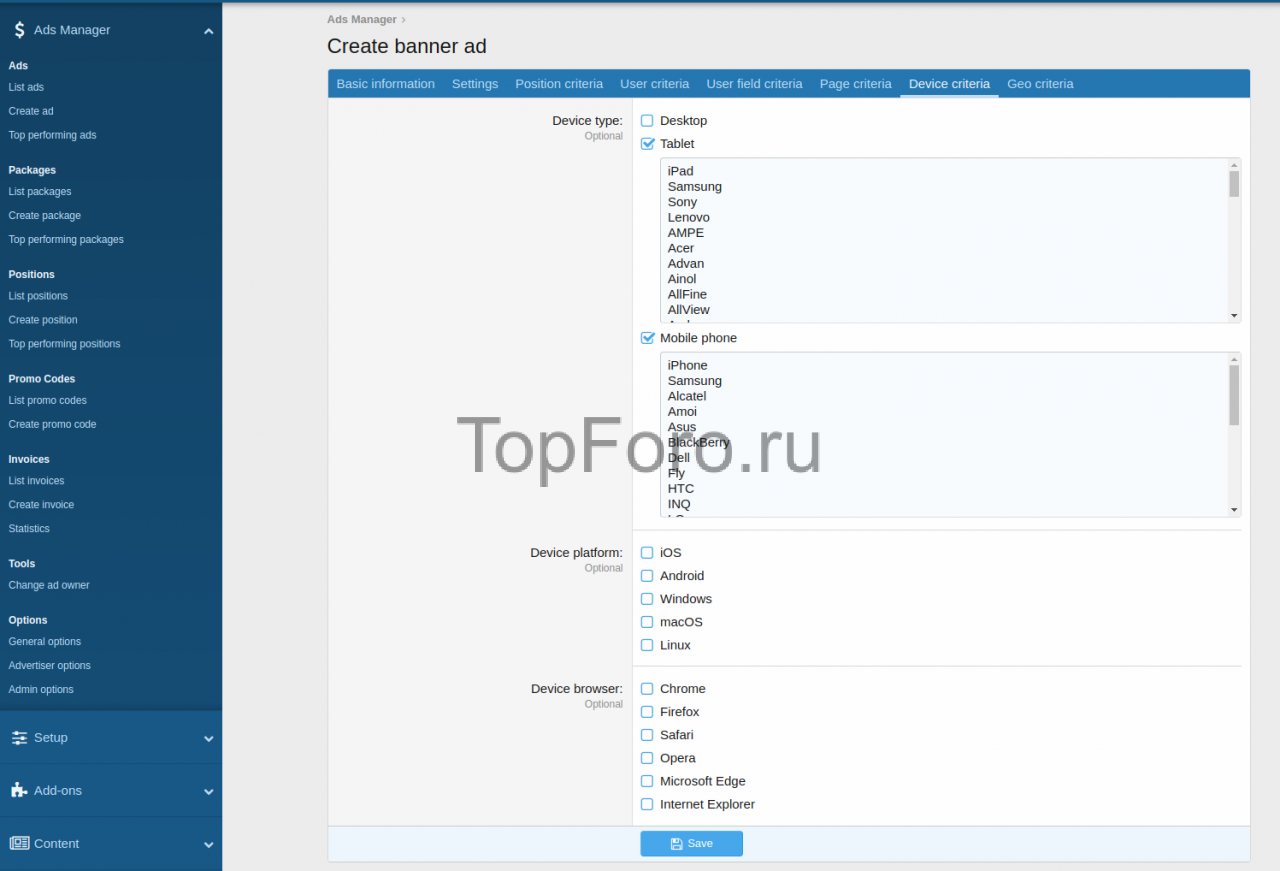Open Advertiser options
Screen dimensions: 1280x871
pos(50,666)
